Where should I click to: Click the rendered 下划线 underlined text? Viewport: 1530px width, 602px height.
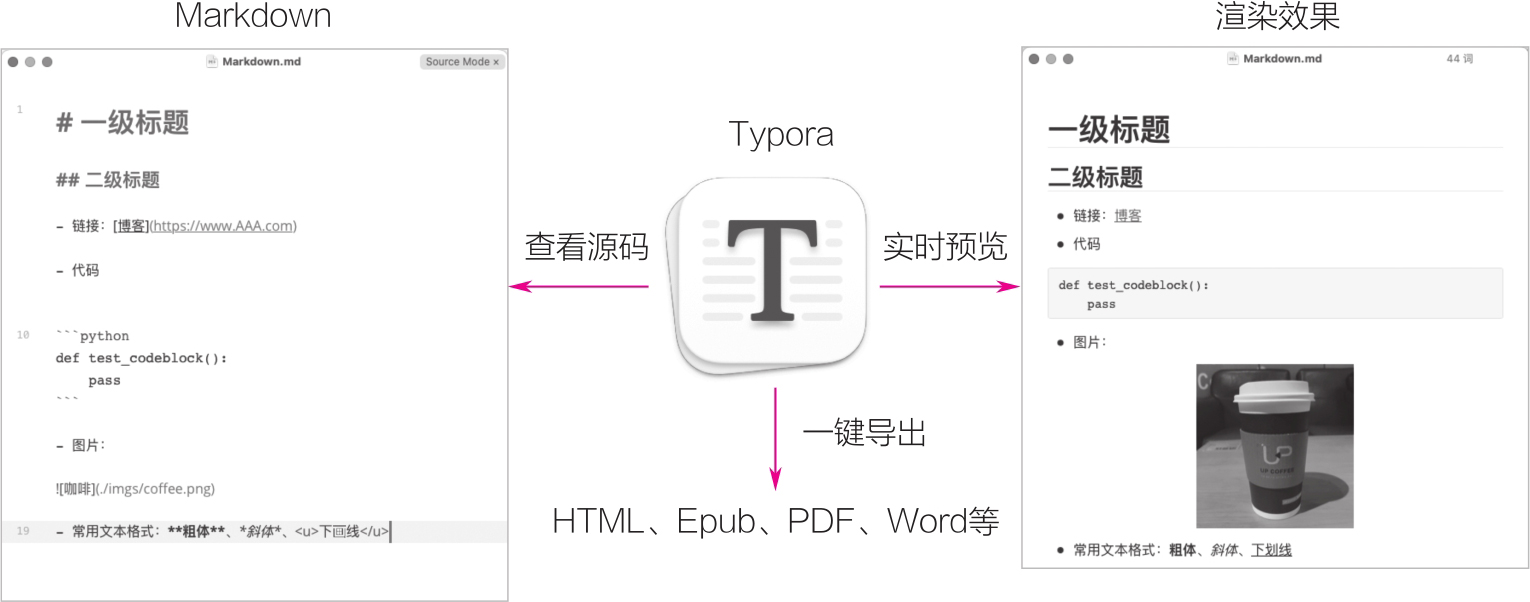(1271, 550)
